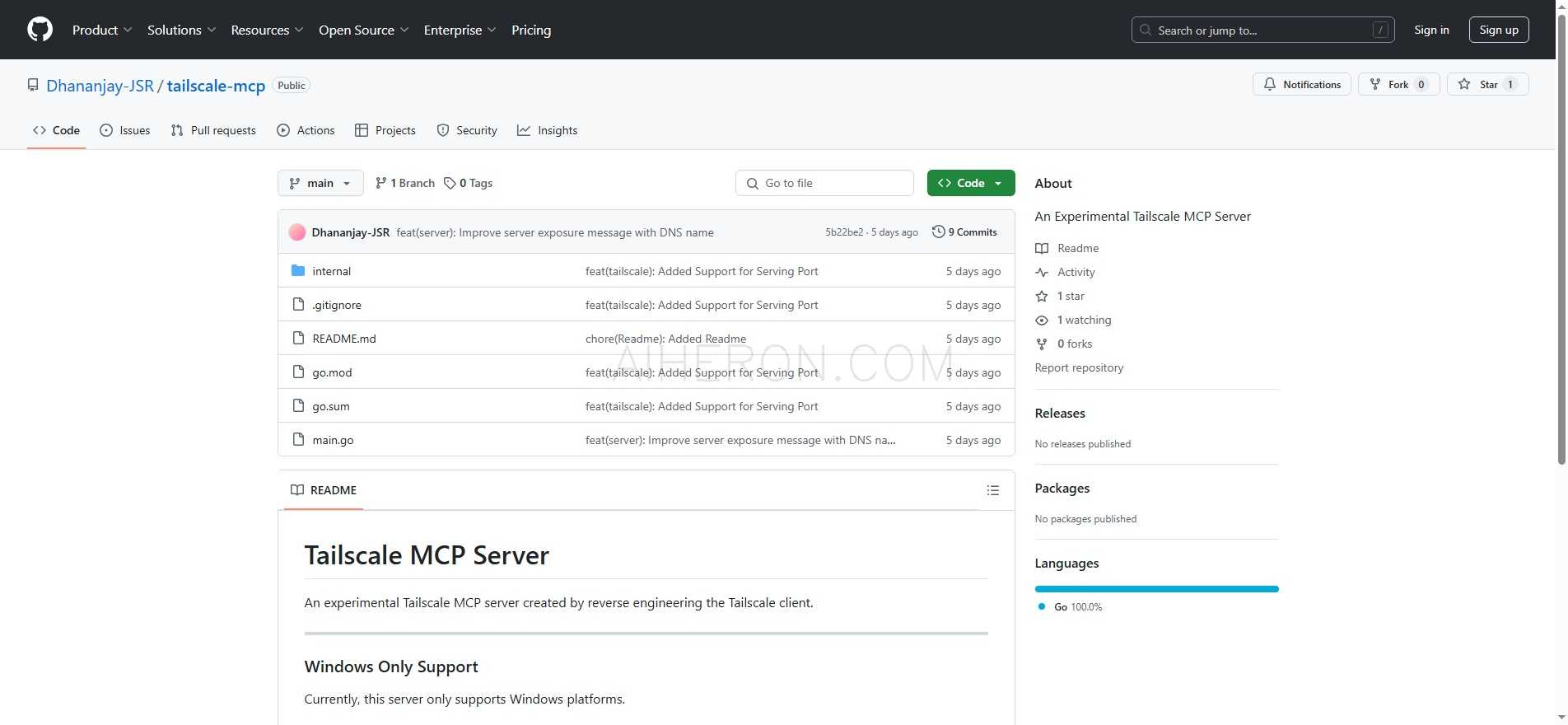This screenshot has height=725, width=1568.
Task: Open the tailscale-mcp repository name link
Action: tap(216, 86)
